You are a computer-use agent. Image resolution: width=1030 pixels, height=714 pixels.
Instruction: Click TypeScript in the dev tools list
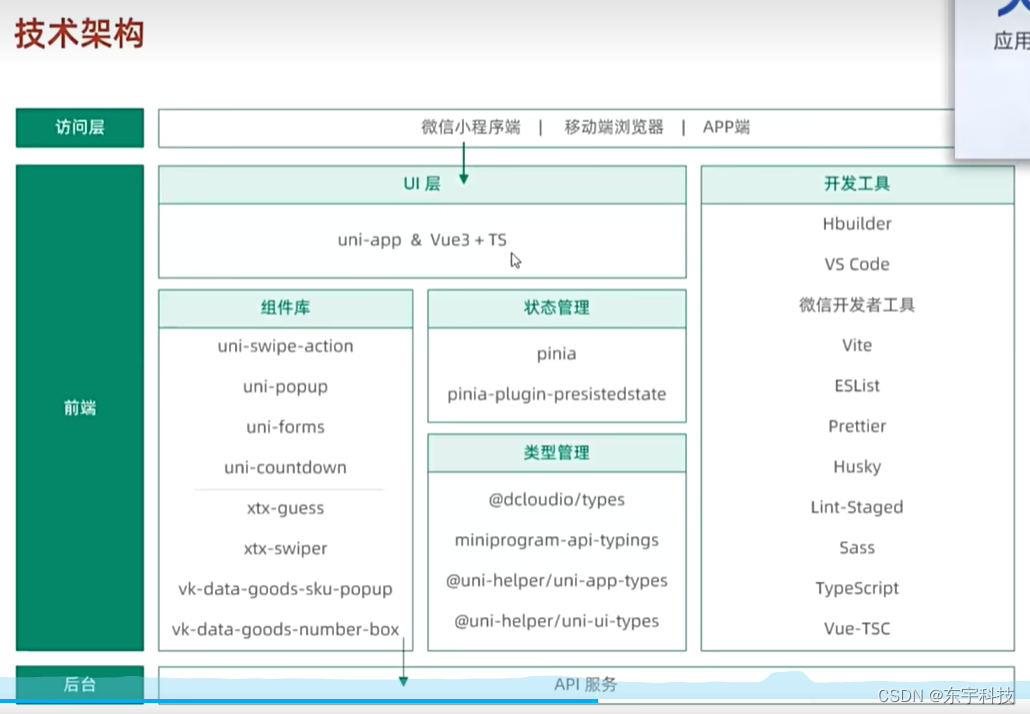click(x=857, y=588)
